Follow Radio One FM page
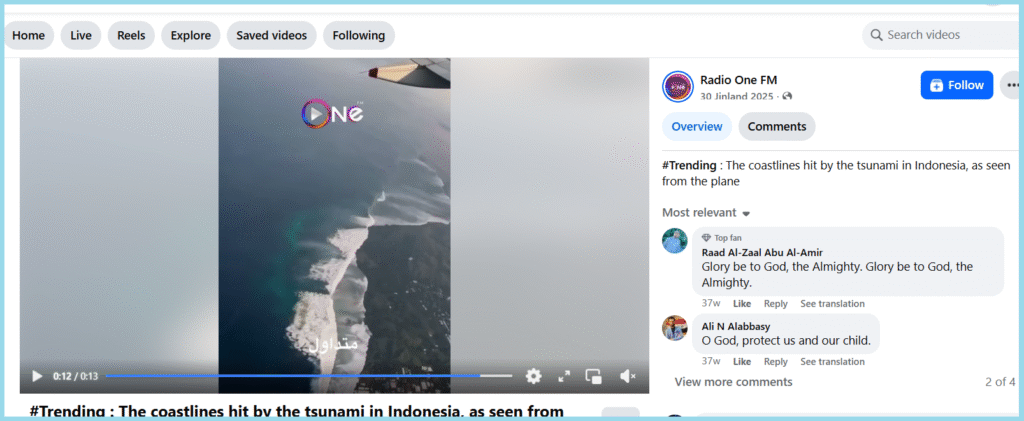1024x421 pixels. click(956, 85)
